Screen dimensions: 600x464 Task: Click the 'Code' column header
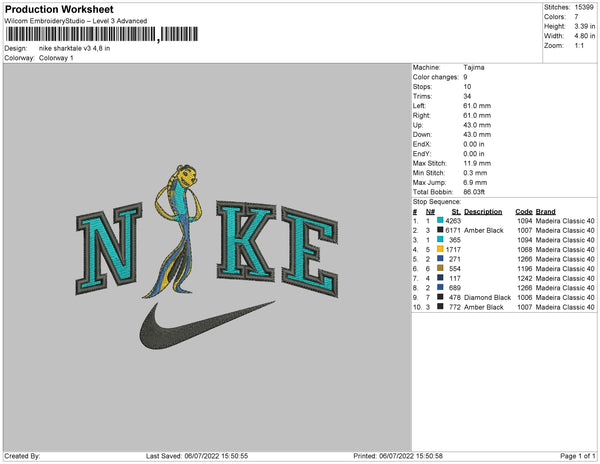523,212
